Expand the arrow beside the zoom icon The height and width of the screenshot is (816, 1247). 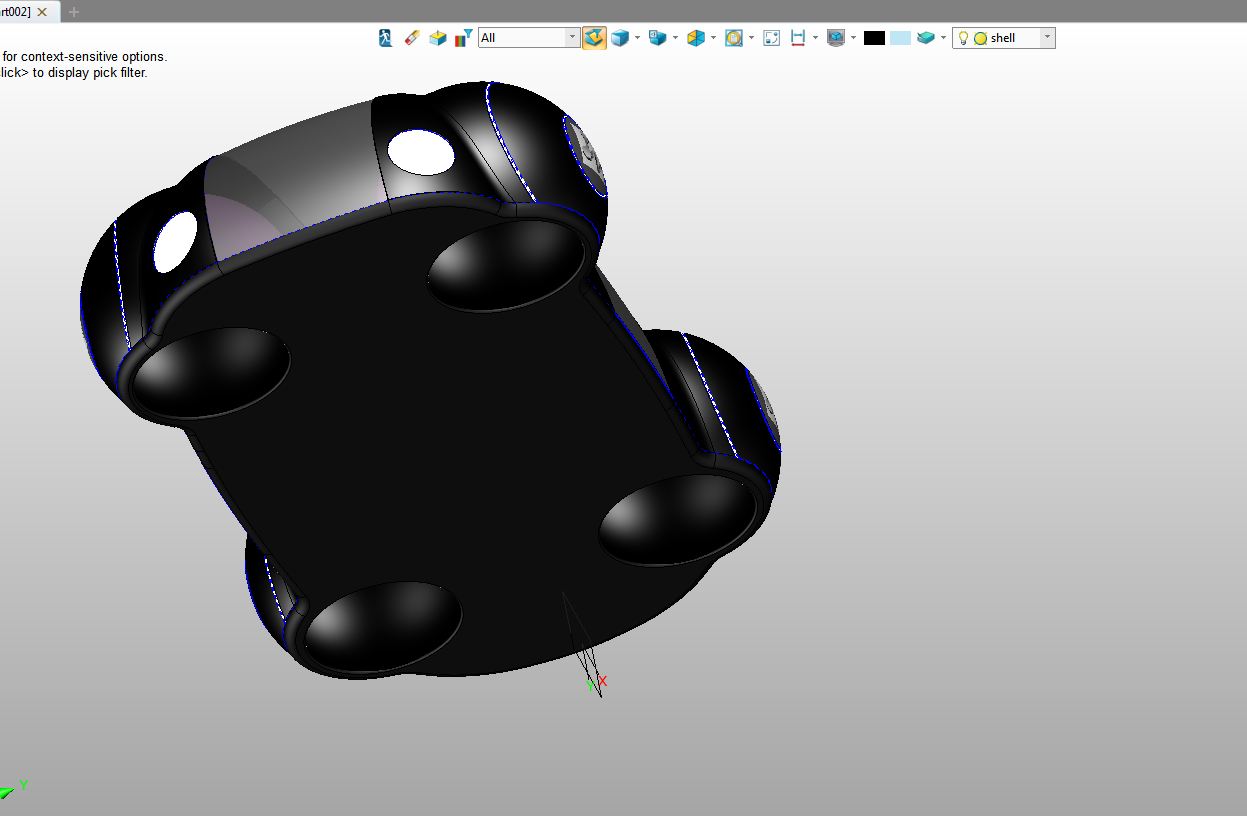(x=751, y=38)
